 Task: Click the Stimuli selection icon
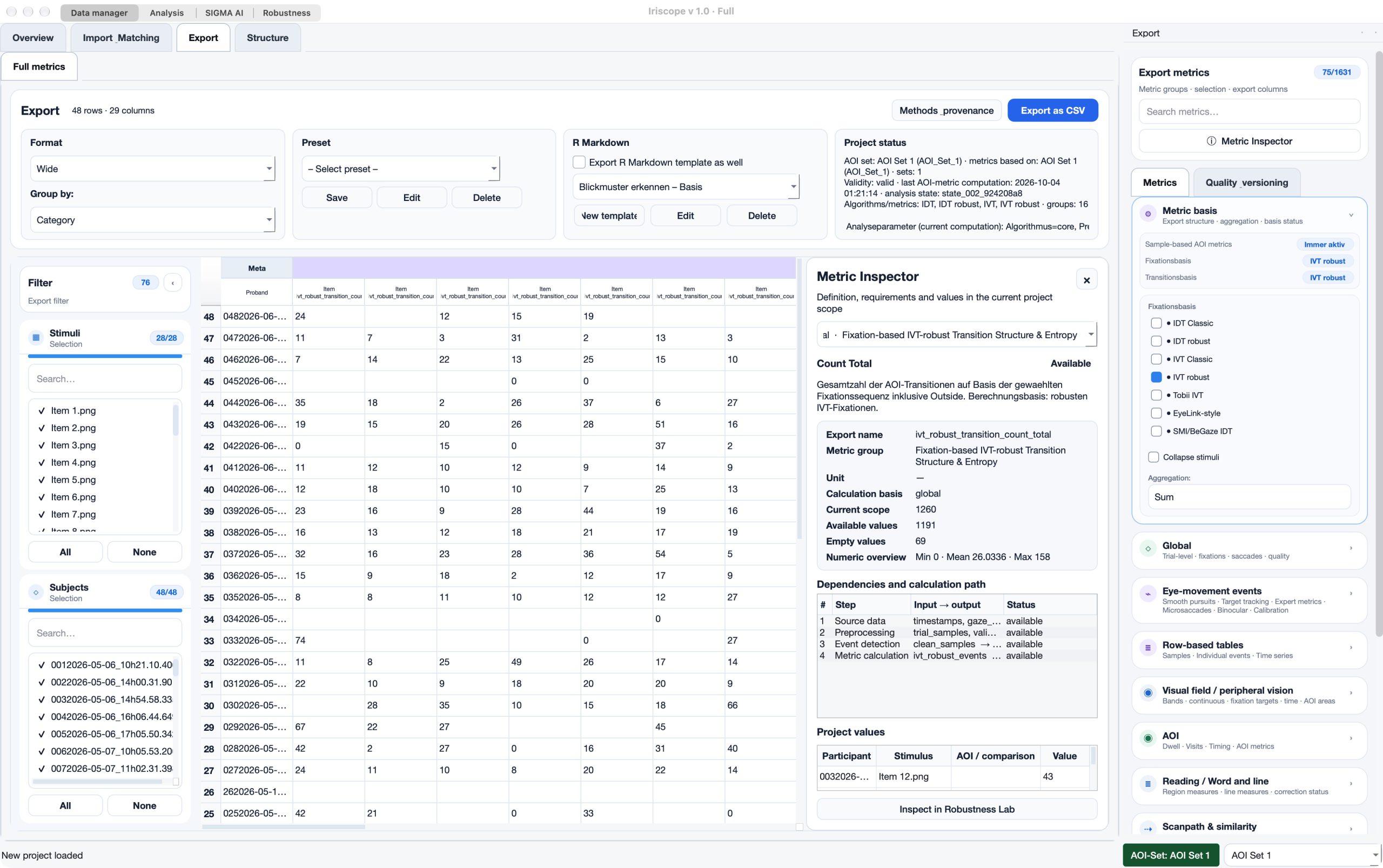coord(36,338)
